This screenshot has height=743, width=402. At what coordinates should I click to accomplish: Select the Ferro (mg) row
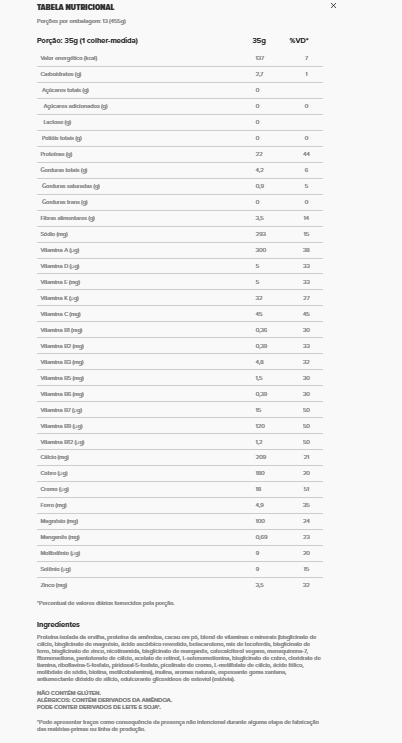click(x=180, y=506)
